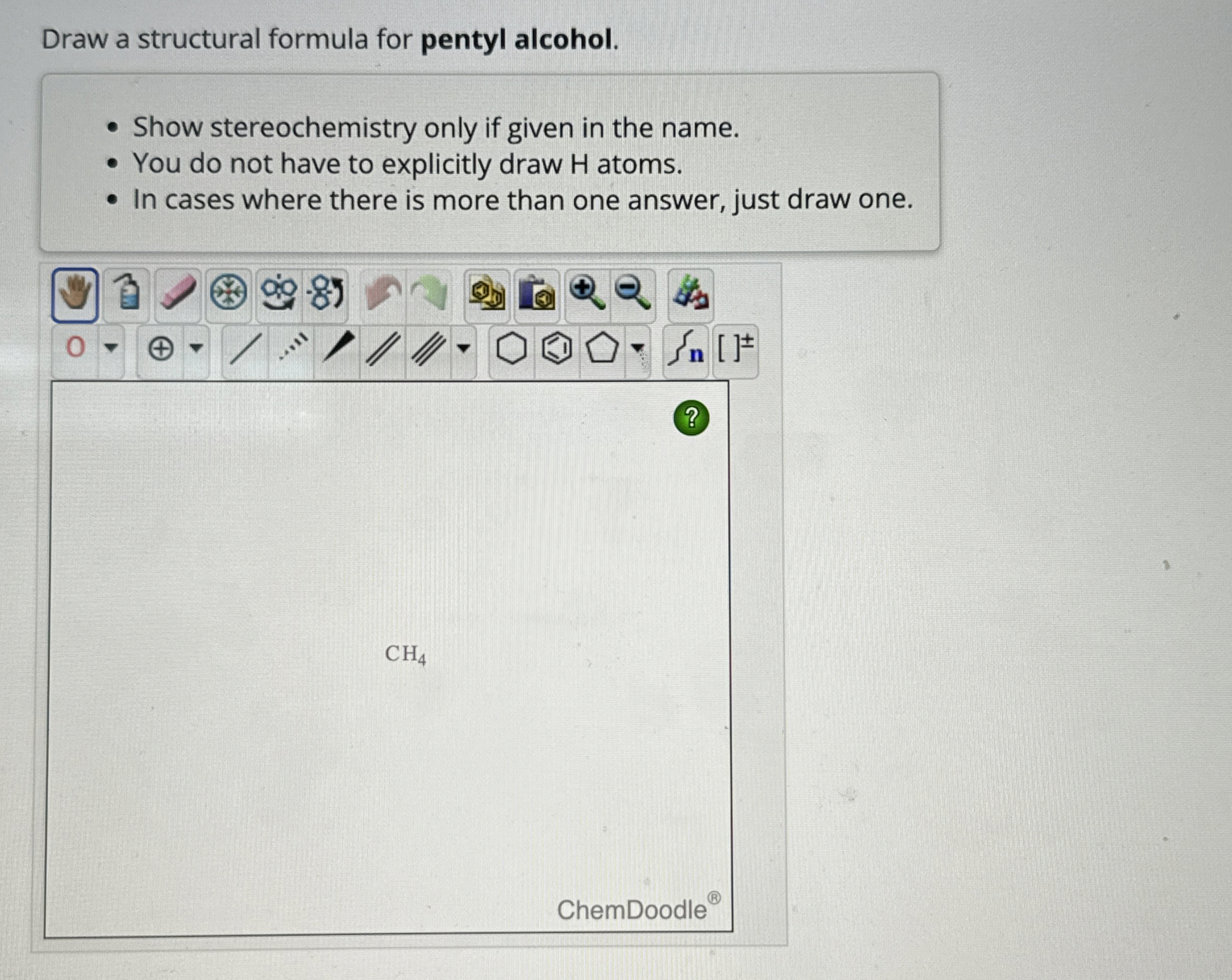Expand the bond types dropdown arrow
1232x980 pixels.
click(x=463, y=347)
